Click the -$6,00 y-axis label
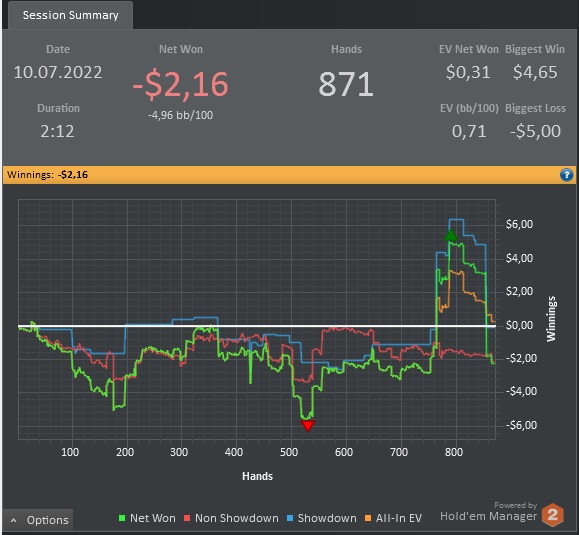Viewport: 579px width, 535px height. pyautogui.click(x=521, y=425)
